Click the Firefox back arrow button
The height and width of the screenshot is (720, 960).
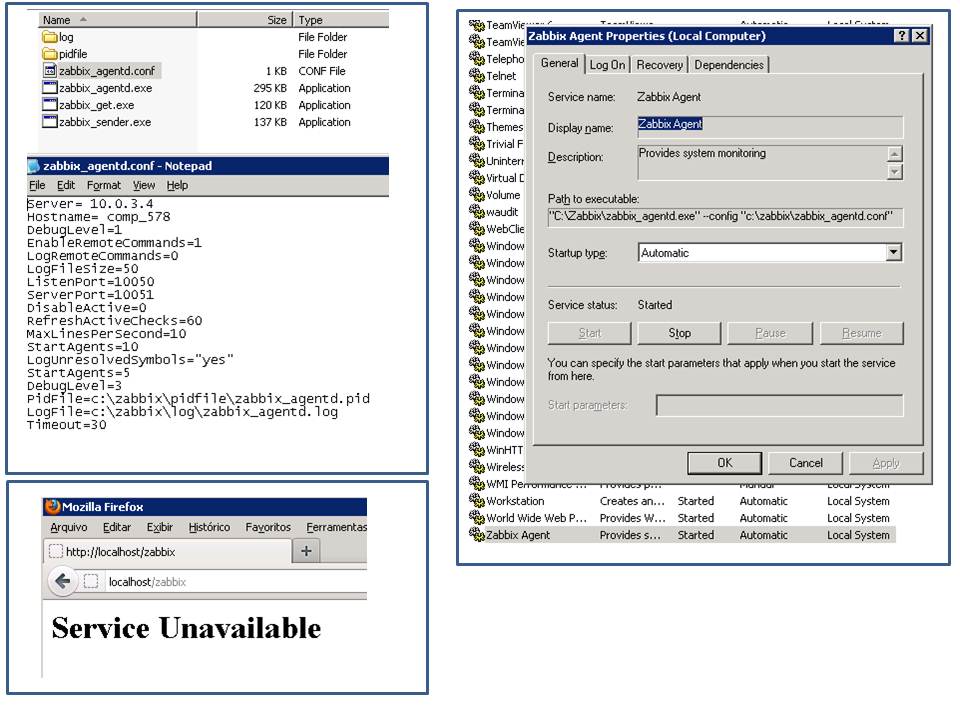point(62,581)
